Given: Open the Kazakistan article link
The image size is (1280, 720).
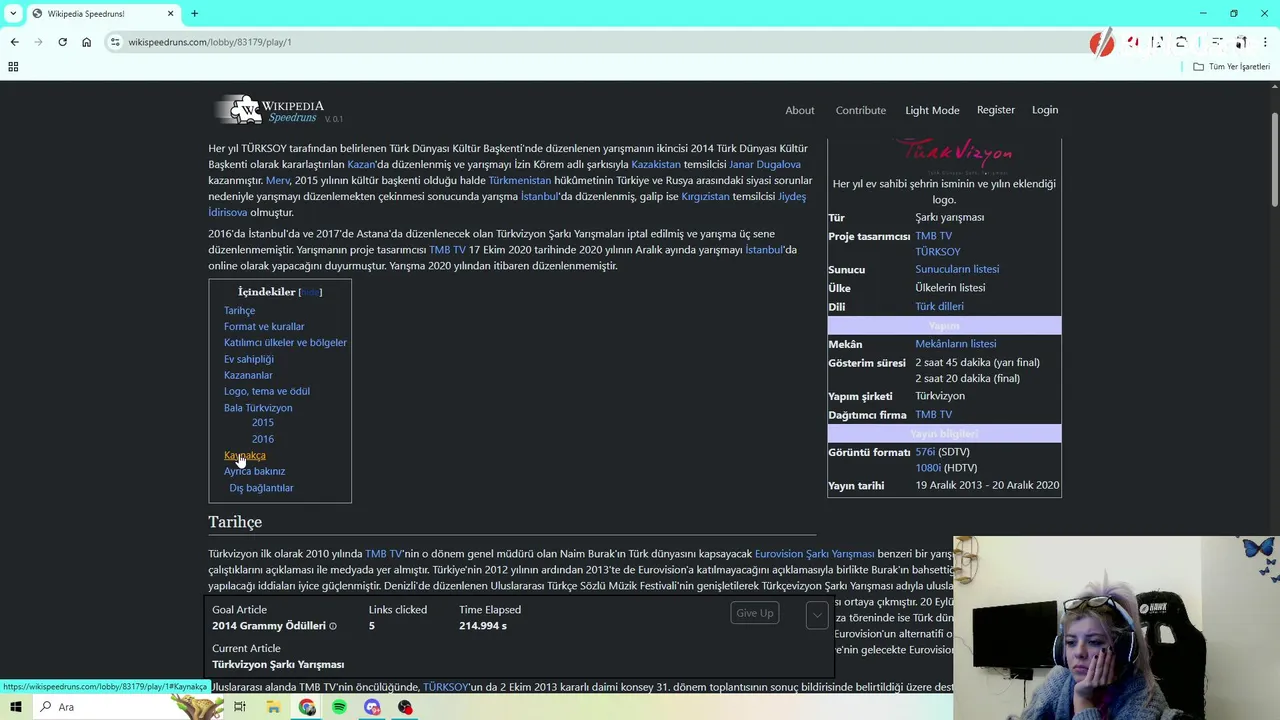Looking at the screenshot, I should pos(655,164).
